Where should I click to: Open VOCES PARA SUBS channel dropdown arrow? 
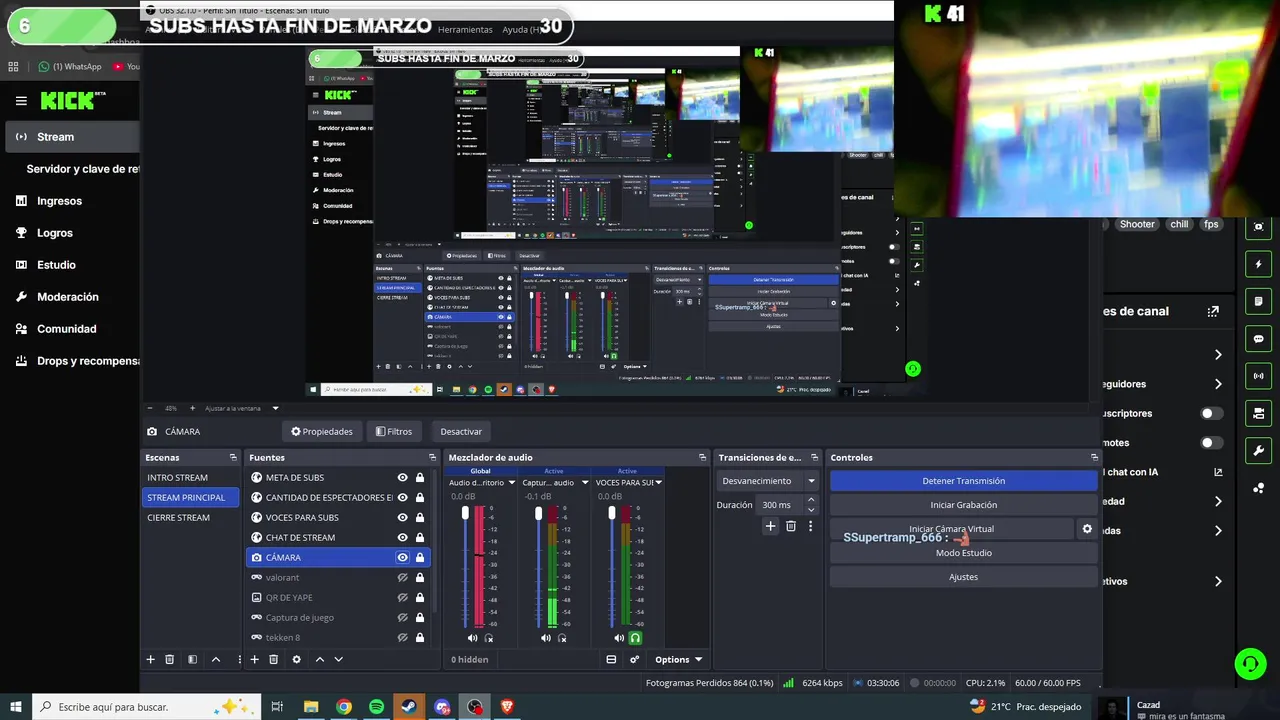tap(658, 483)
